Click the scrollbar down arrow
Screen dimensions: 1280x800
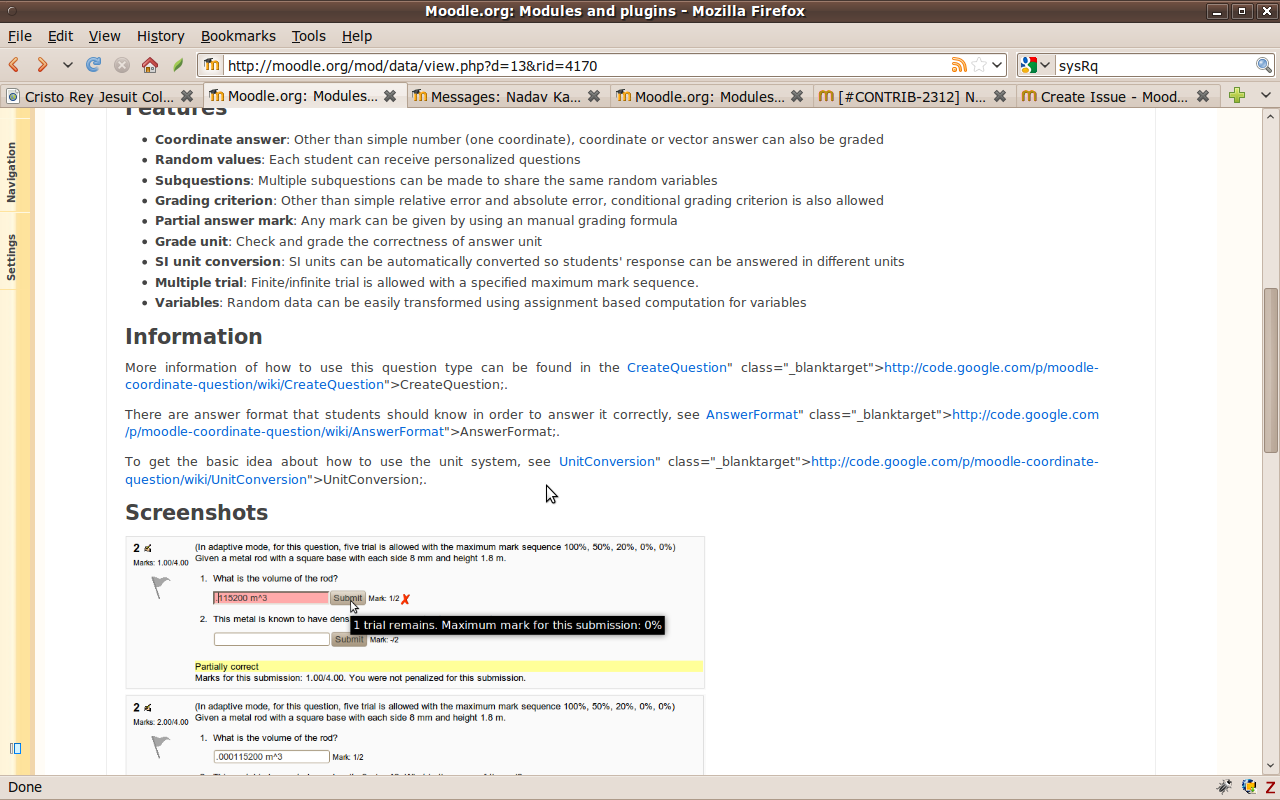click(x=1271, y=768)
